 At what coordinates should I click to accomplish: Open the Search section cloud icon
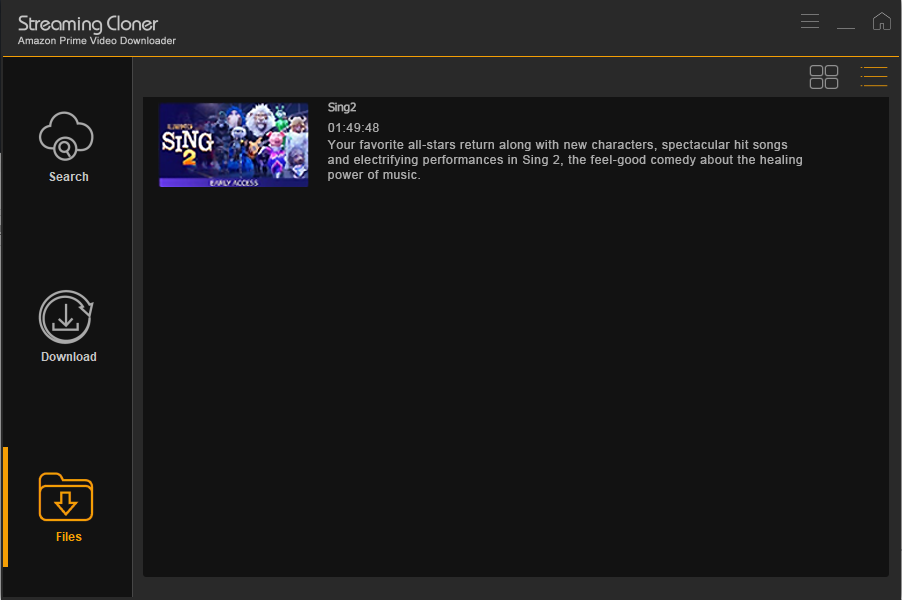click(x=66, y=136)
